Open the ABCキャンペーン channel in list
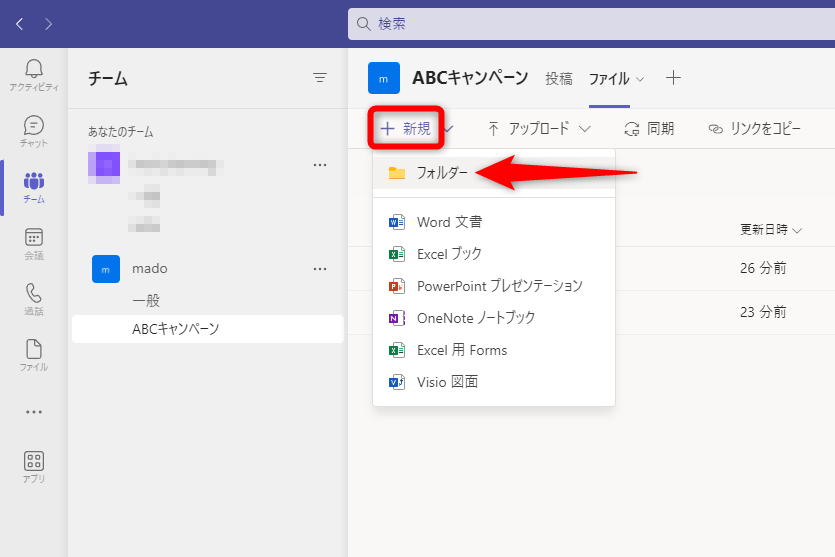835x557 pixels. point(208,329)
